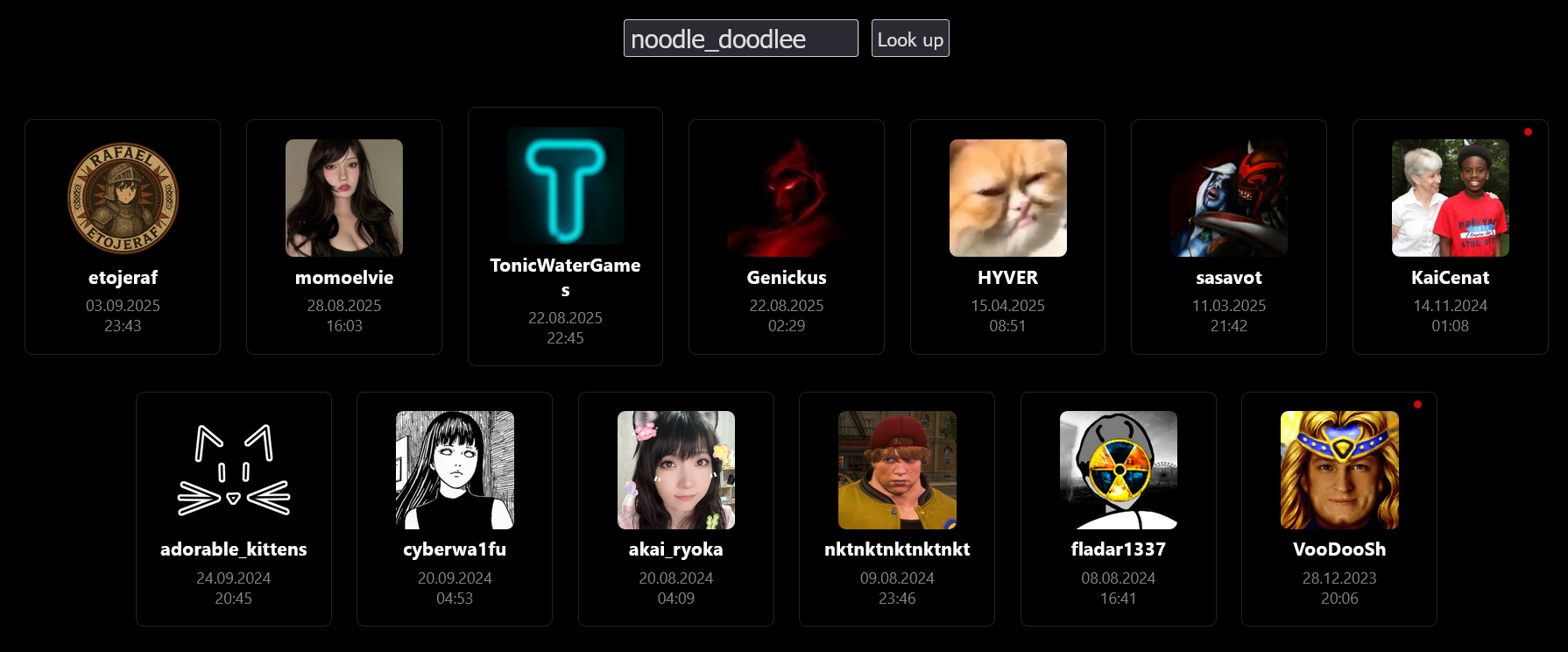
Task: Open KaiCenat's profile photo
Action: pyautogui.click(x=1451, y=198)
